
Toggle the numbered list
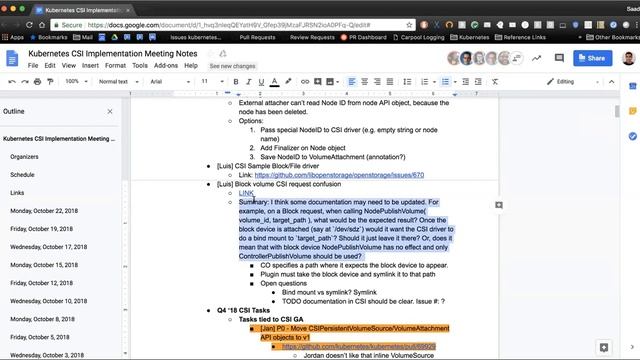click(424, 82)
